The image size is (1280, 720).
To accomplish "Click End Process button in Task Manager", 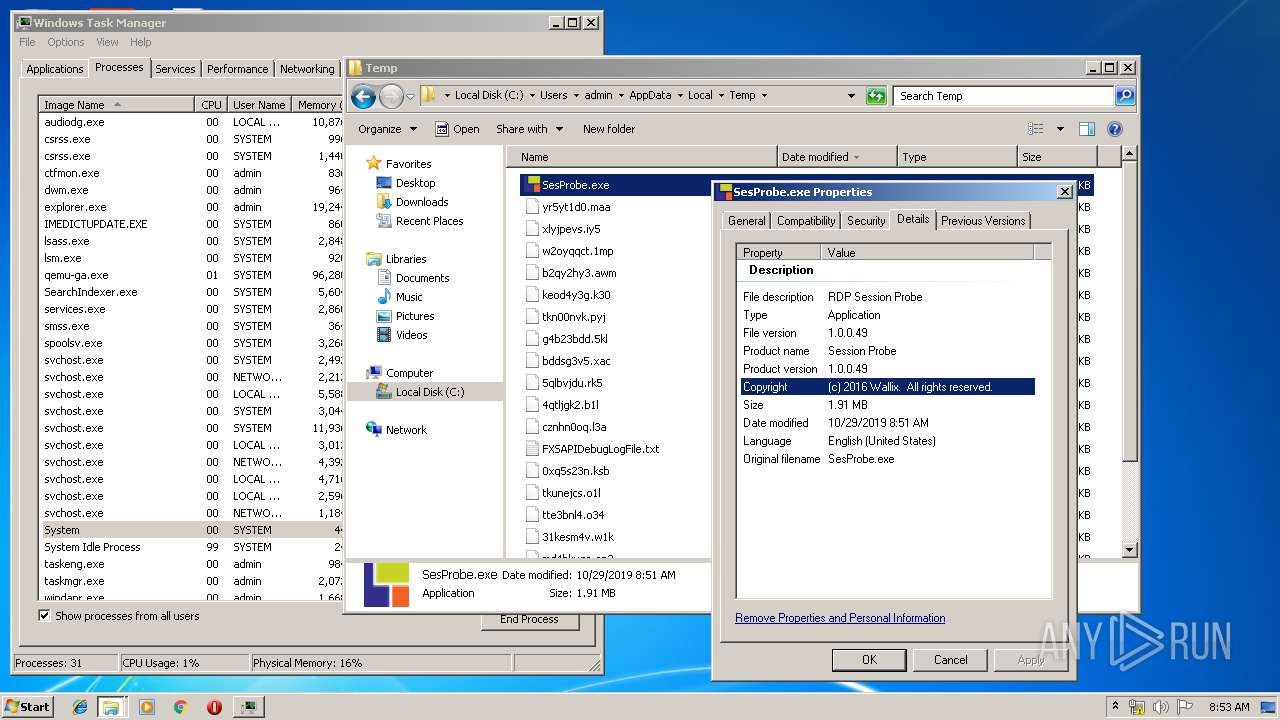I will 529,619.
